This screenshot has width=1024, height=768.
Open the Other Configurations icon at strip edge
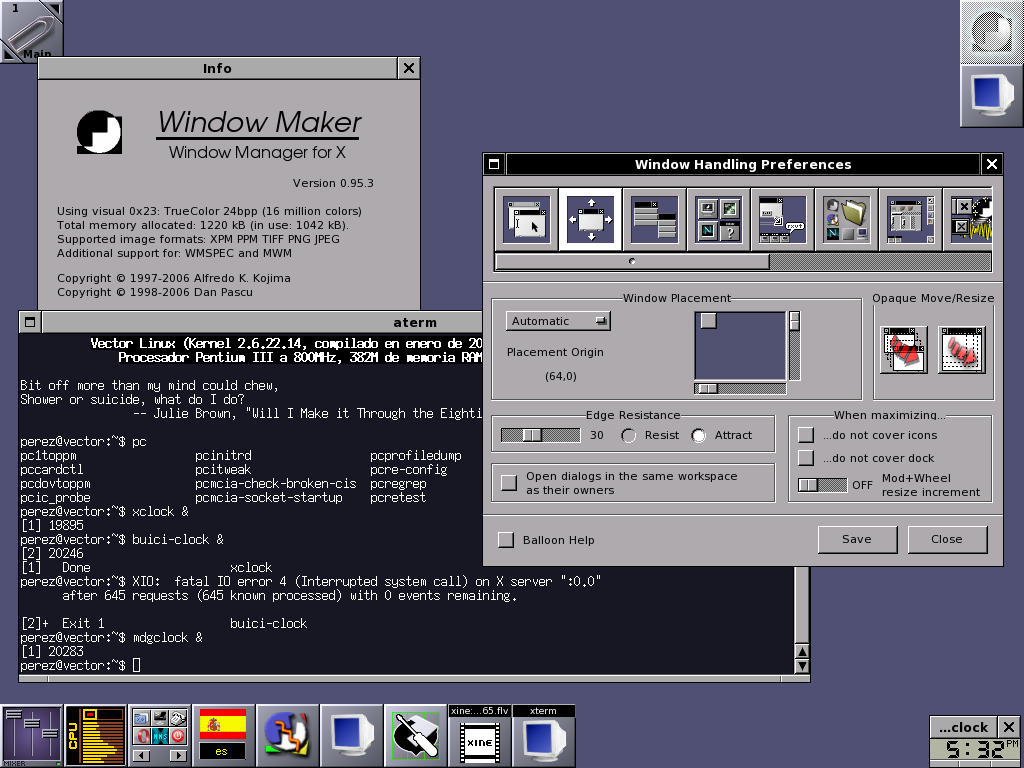coord(968,219)
